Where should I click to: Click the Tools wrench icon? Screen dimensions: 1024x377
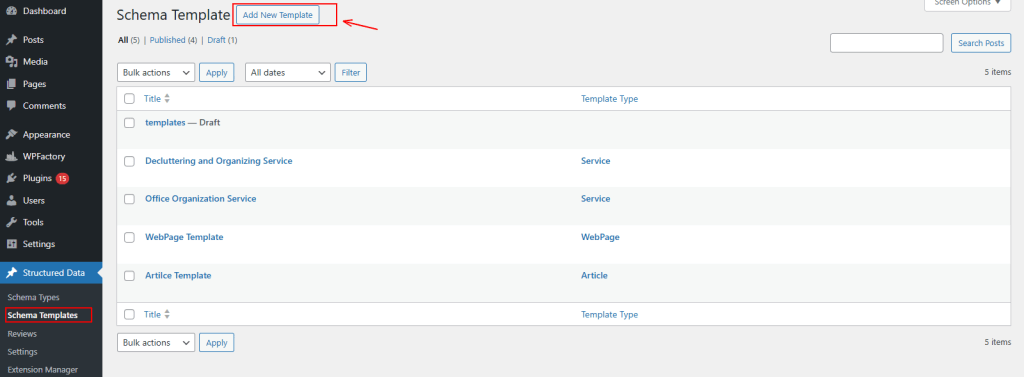11,222
